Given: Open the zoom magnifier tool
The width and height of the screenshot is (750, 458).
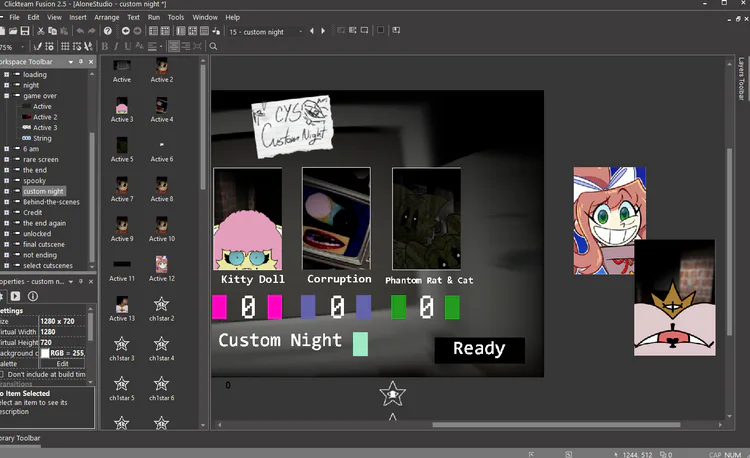Looking at the screenshot, I should pyautogui.click(x=213, y=46).
